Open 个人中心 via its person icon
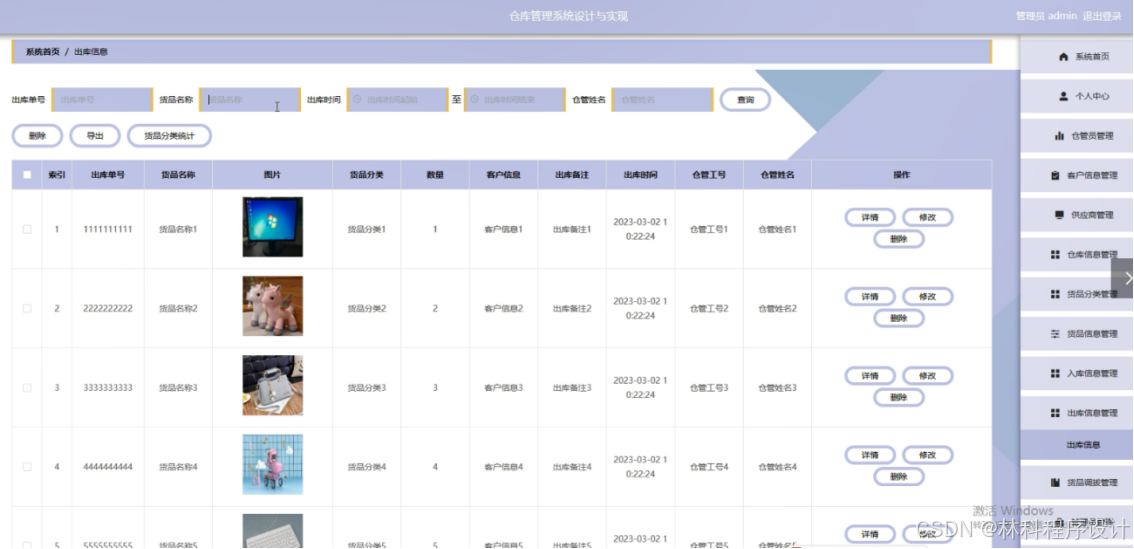The image size is (1134, 549). tap(1063, 95)
